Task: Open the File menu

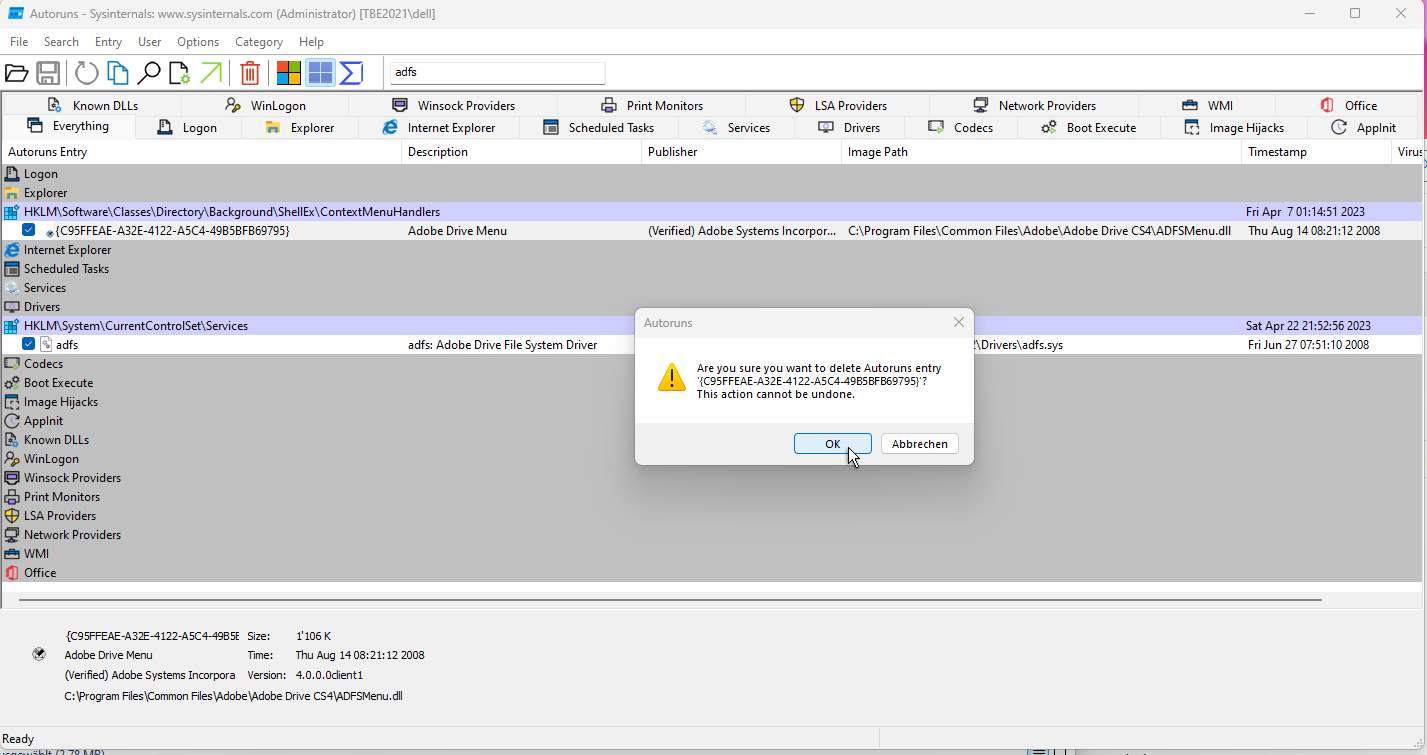Action: tap(19, 42)
